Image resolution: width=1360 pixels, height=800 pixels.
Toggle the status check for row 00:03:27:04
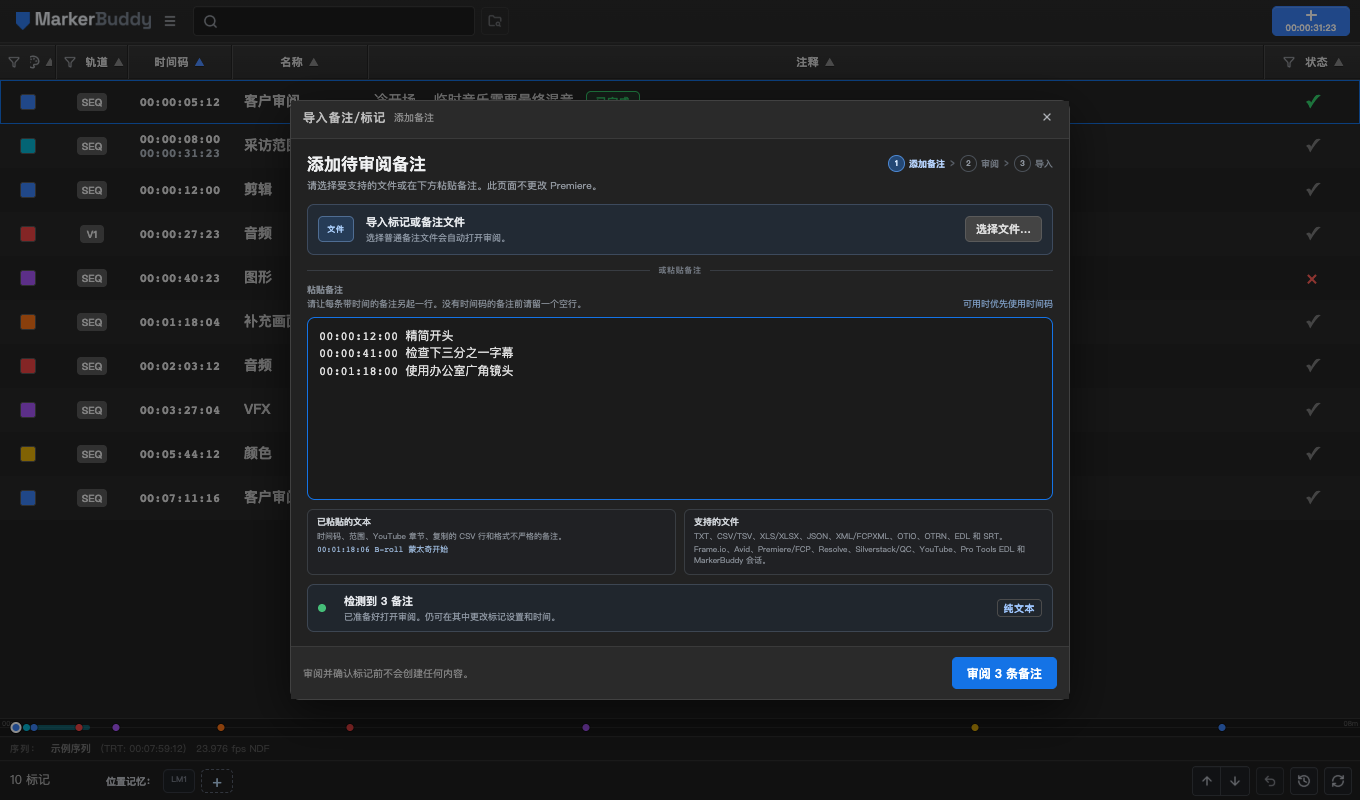pyautogui.click(x=1313, y=410)
